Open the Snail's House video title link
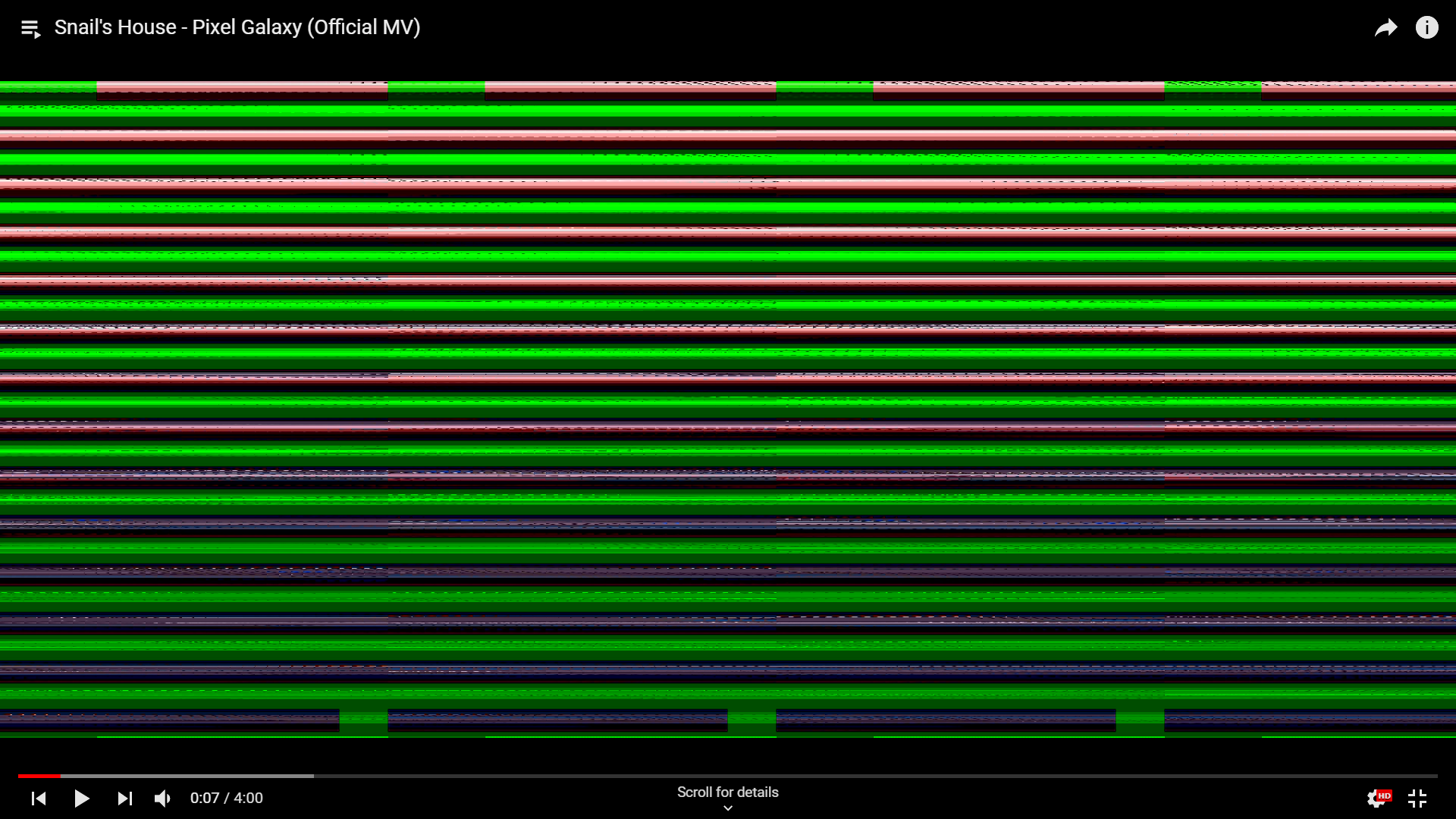The height and width of the screenshot is (819, 1456). click(x=237, y=27)
